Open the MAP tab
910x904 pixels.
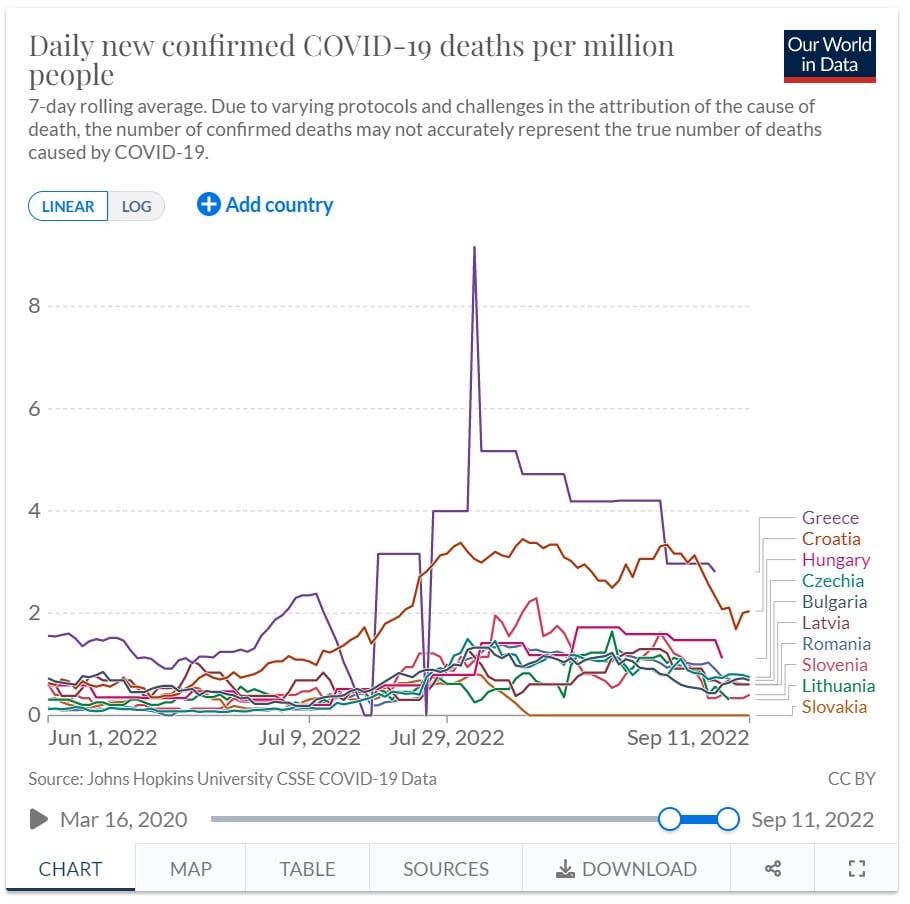pyautogui.click(x=190, y=868)
